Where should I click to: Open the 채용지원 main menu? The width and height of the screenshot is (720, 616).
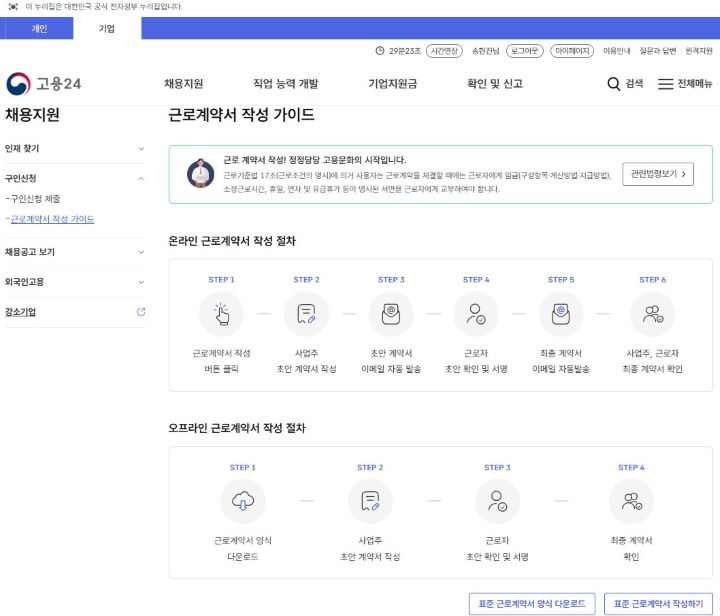(x=184, y=84)
